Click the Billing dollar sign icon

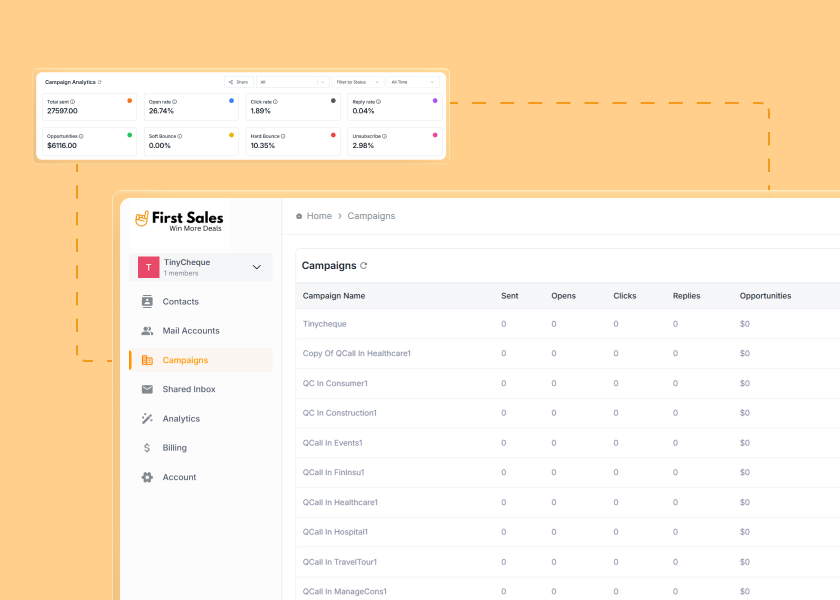[147, 448]
